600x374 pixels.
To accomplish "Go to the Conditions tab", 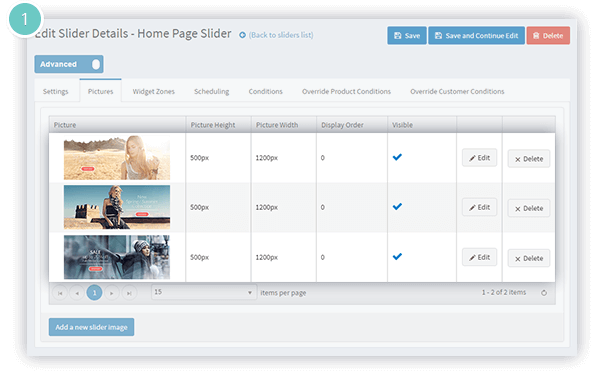I will (x=266, y=91).
